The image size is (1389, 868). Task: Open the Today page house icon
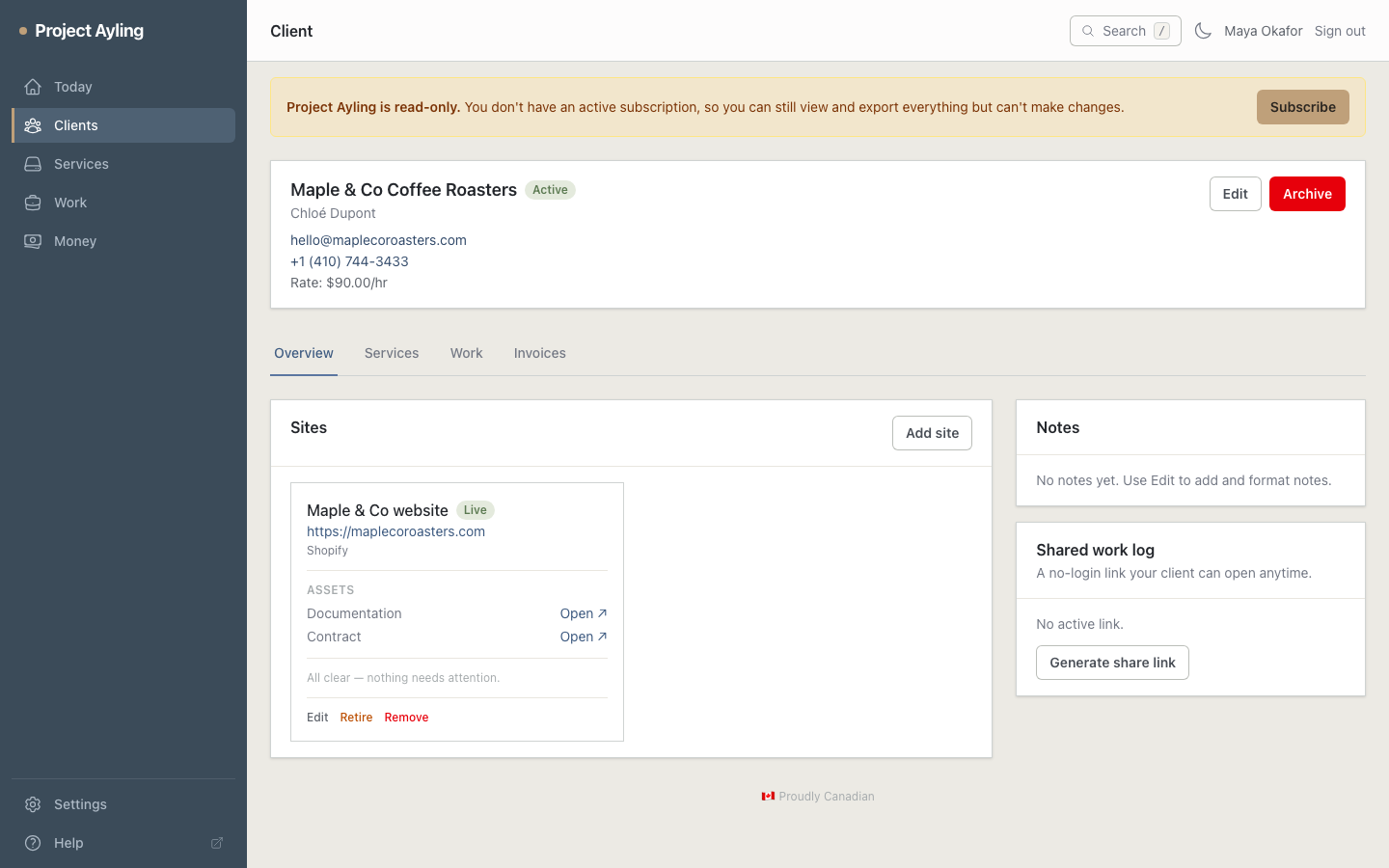(33, 87)
